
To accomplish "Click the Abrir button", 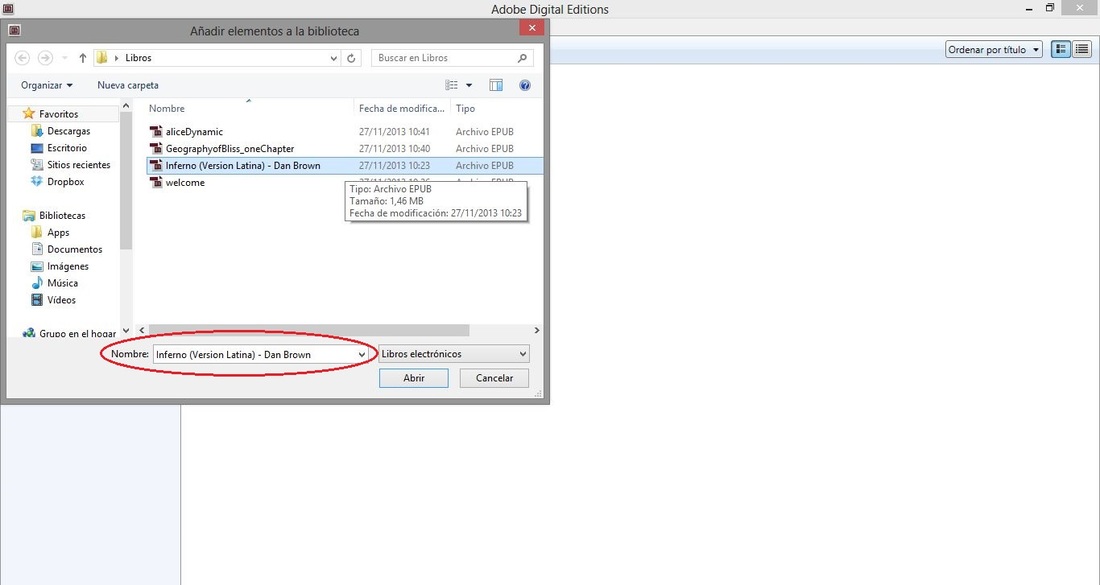I will (414, 377).
